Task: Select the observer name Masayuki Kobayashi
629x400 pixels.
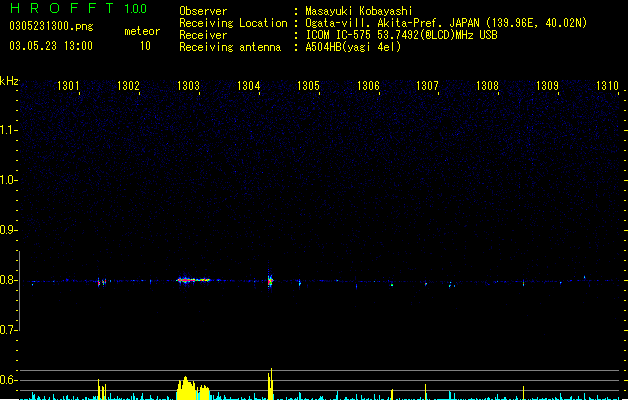Action: click(359, 11)
